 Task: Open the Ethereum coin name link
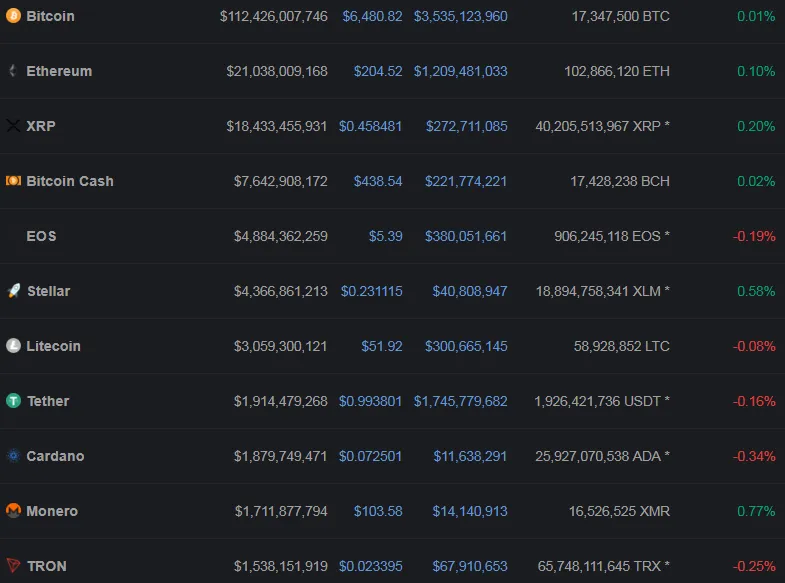coord(59,71)
